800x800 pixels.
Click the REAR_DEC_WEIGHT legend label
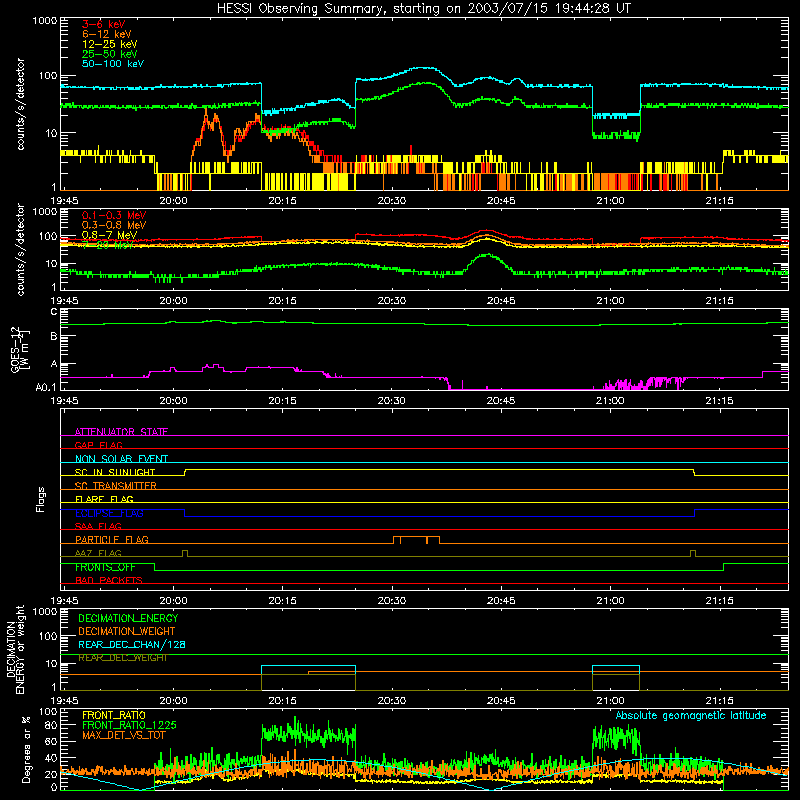click(123, 658)
